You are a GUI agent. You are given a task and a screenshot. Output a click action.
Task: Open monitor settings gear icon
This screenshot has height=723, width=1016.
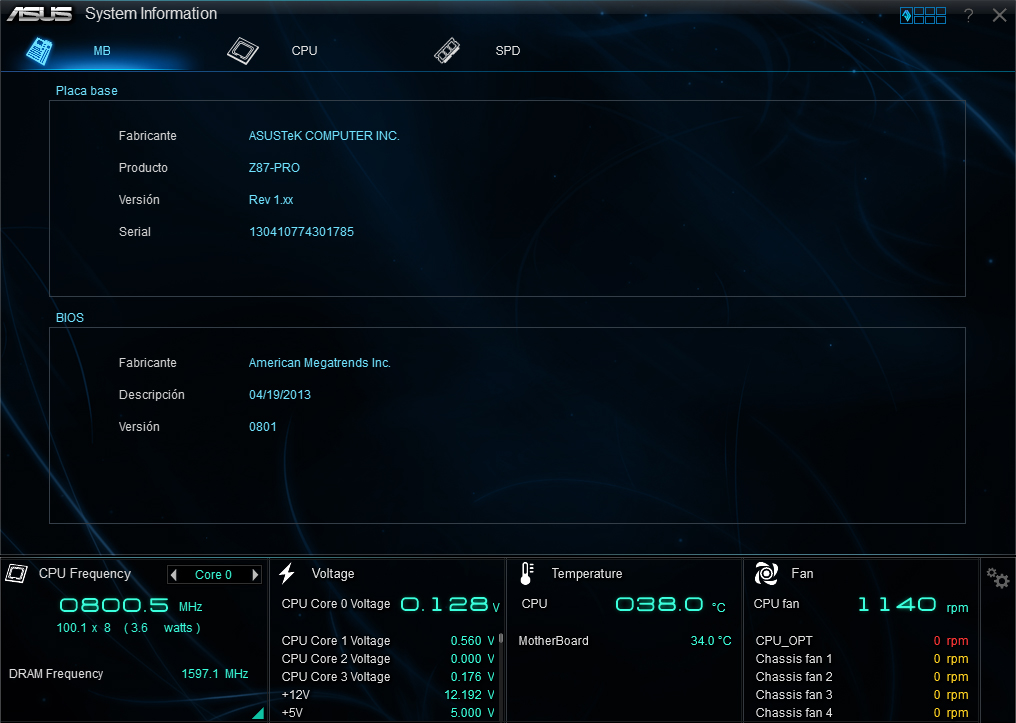coord(998,578)
